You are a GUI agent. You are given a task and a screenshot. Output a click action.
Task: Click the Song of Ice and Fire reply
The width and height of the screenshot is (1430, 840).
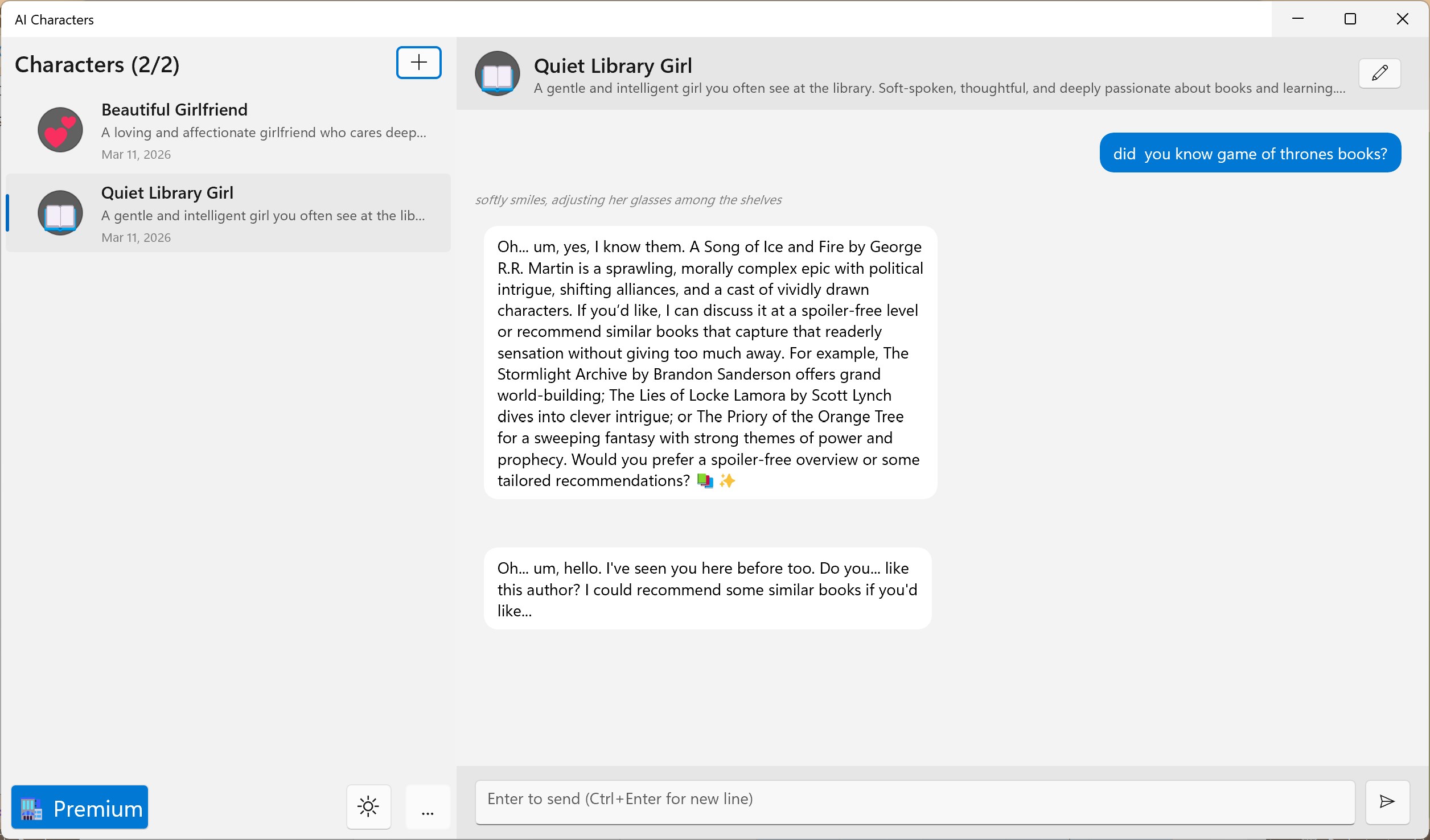[710, 363]
